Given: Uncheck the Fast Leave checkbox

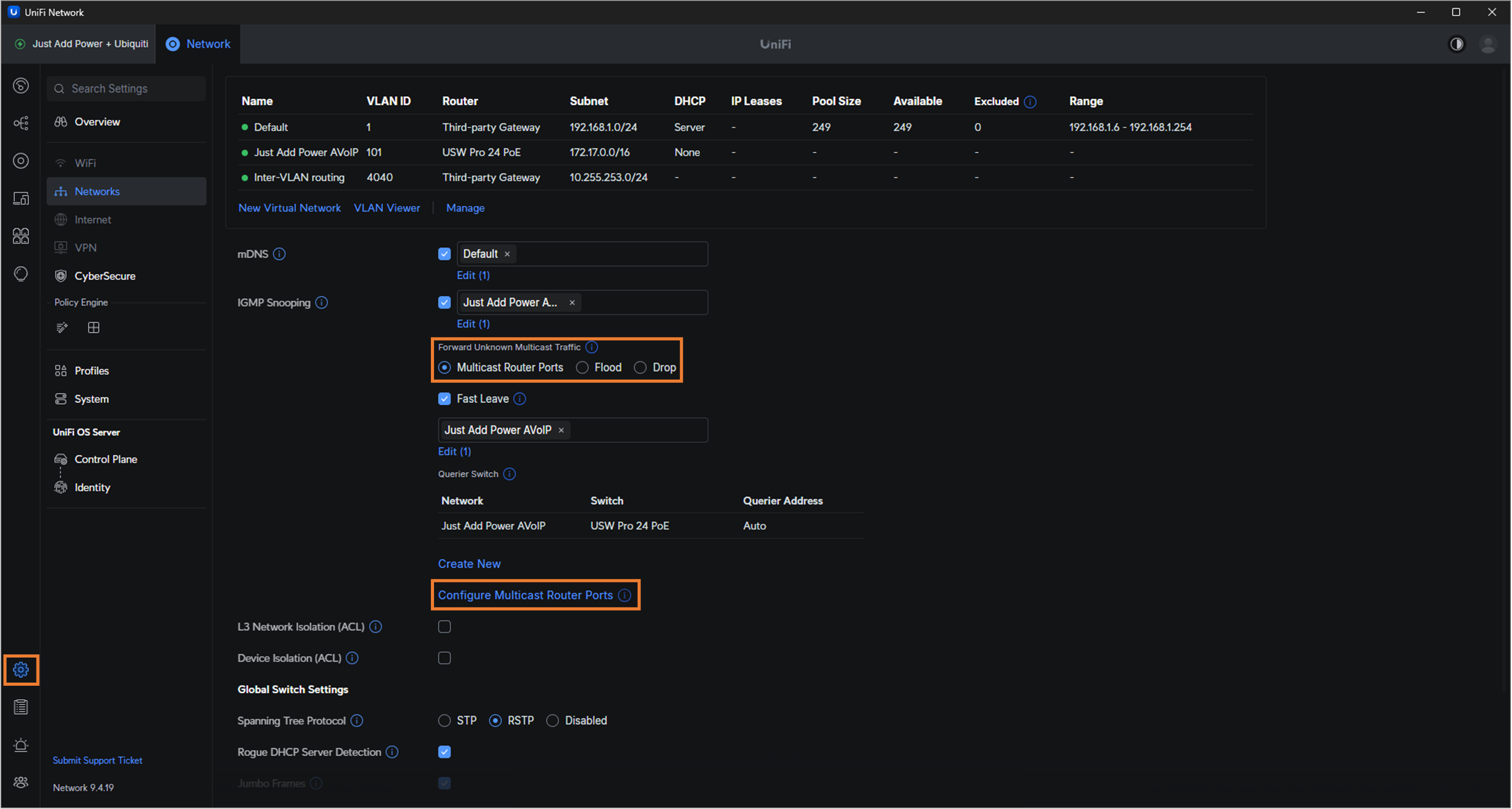Looking at the screenshot, I should [444, 398].
